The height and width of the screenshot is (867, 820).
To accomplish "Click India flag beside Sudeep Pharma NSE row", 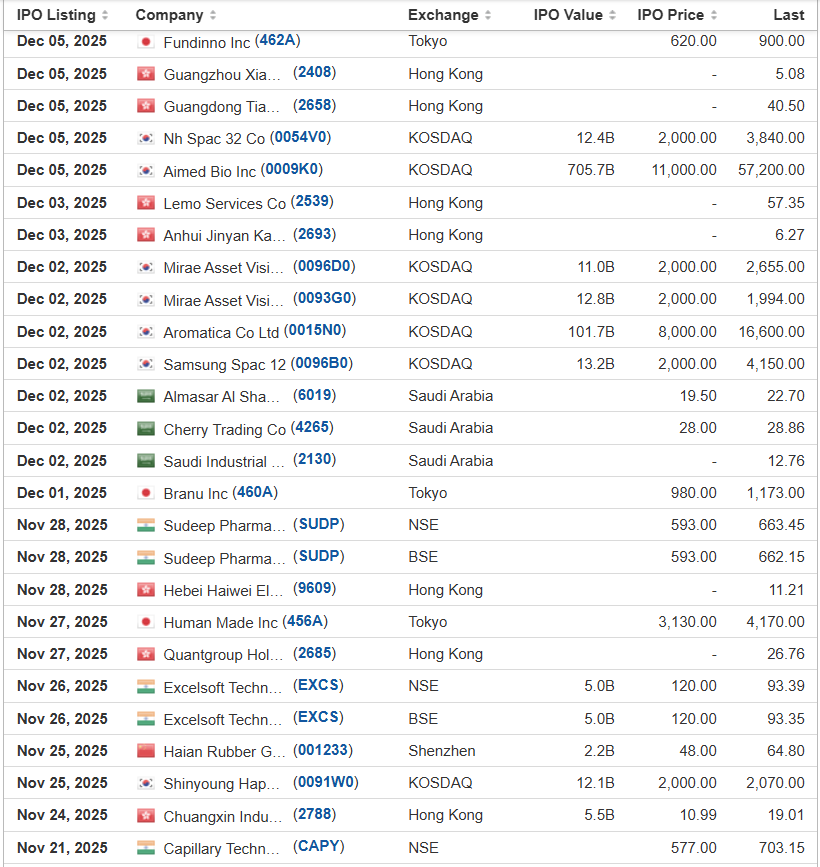I will point(146,525).
